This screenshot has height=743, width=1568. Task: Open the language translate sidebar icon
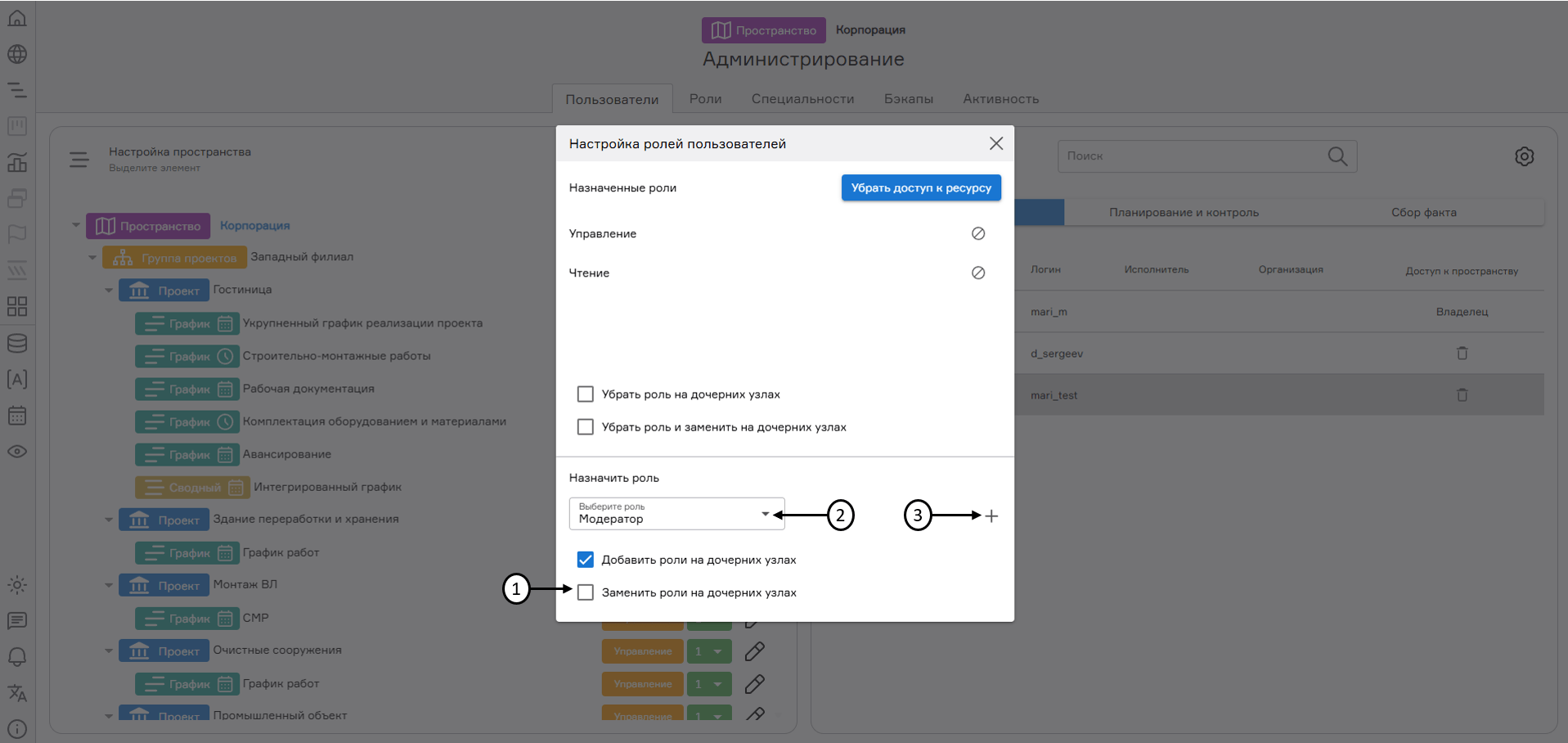17,693
